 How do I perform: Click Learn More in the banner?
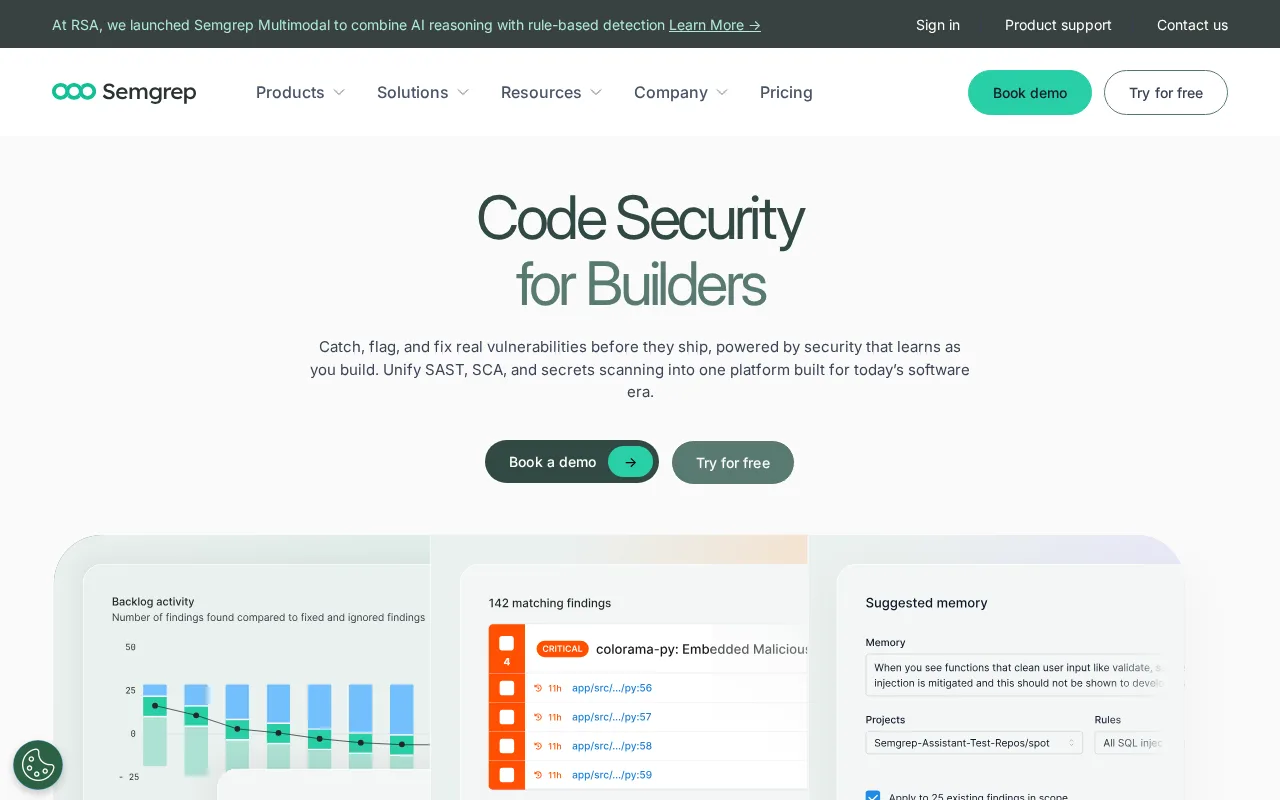pyautogui.click(x=715, y=25)
